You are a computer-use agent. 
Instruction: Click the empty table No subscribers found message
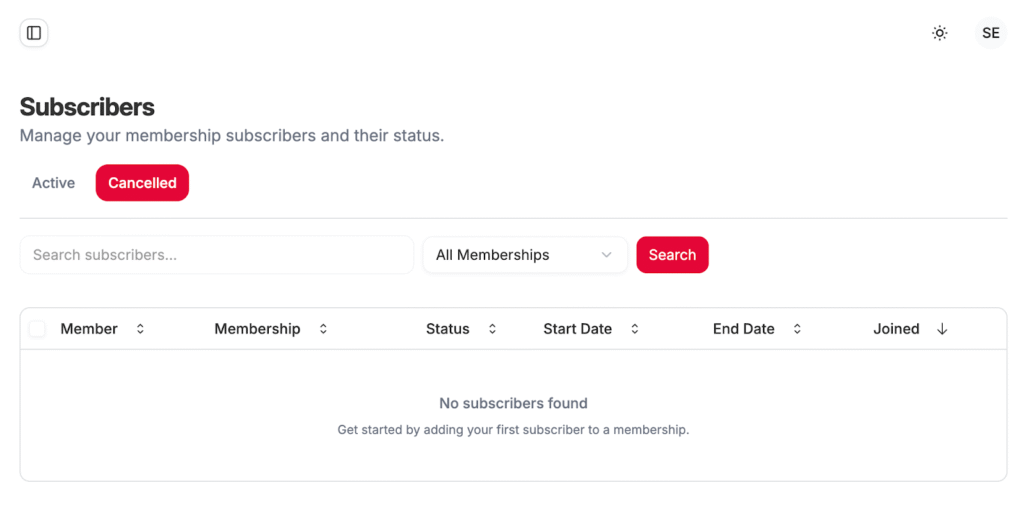(513, 404)
